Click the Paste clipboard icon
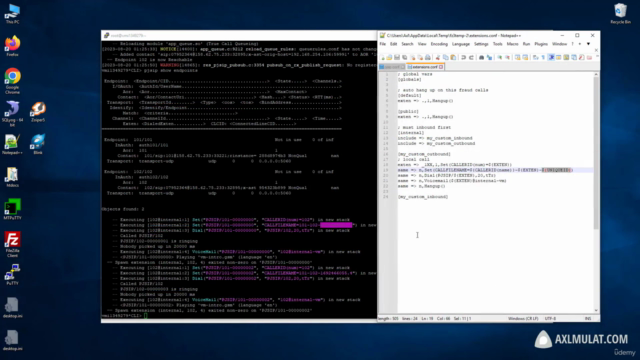This screenshot has width=640, height=360. pos(453,58)
